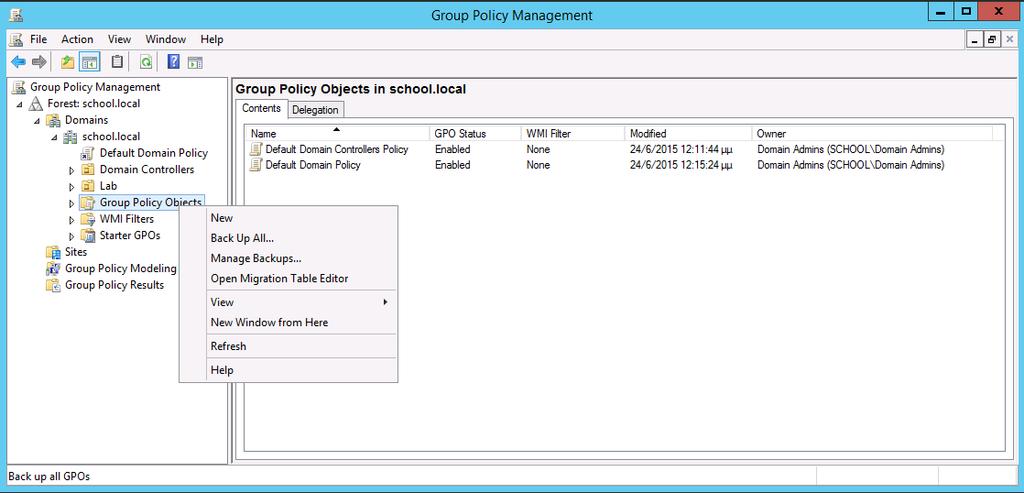Sort list by WMI Filter column

[573, 133]
